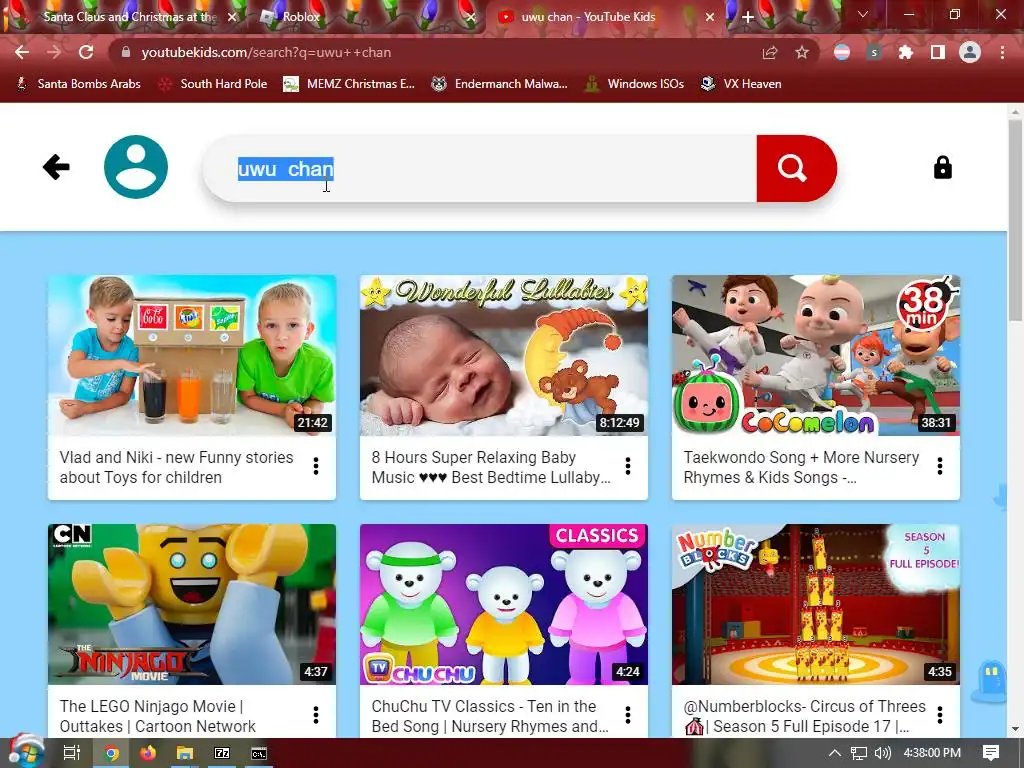
Task: Open the video titled '8 Hours Super Relaxing Baby'
Action: 491,467
